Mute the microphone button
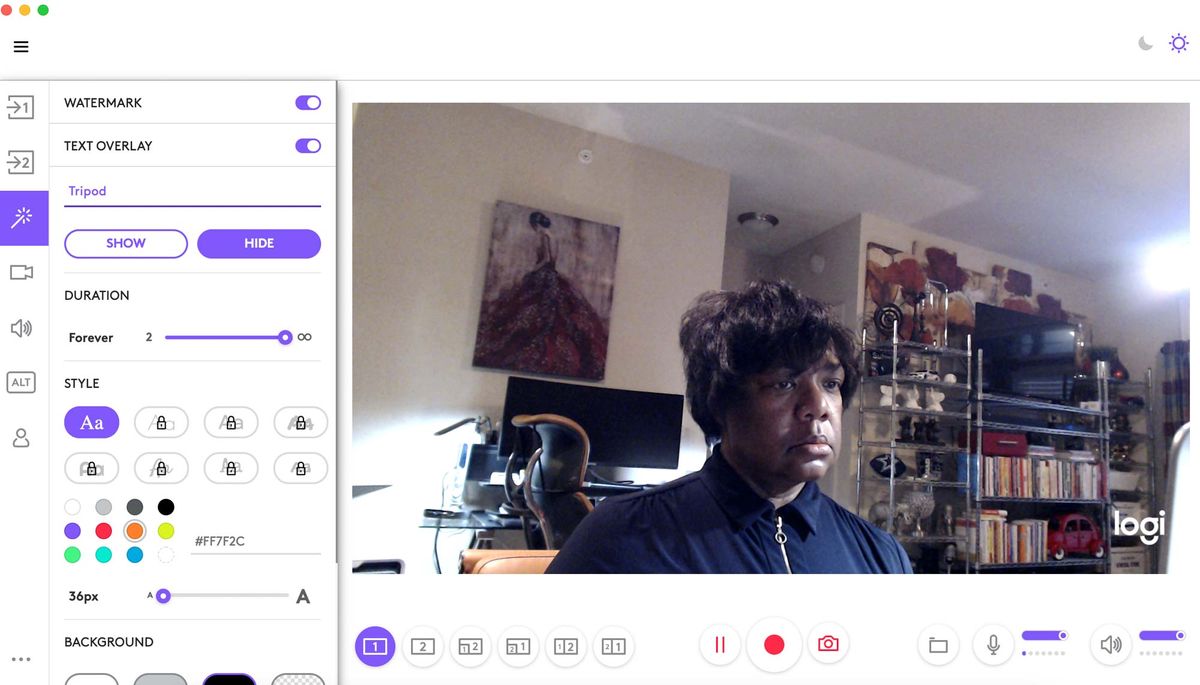The width and height of the screenshot is (1200, 685). (x=993, y=645)
